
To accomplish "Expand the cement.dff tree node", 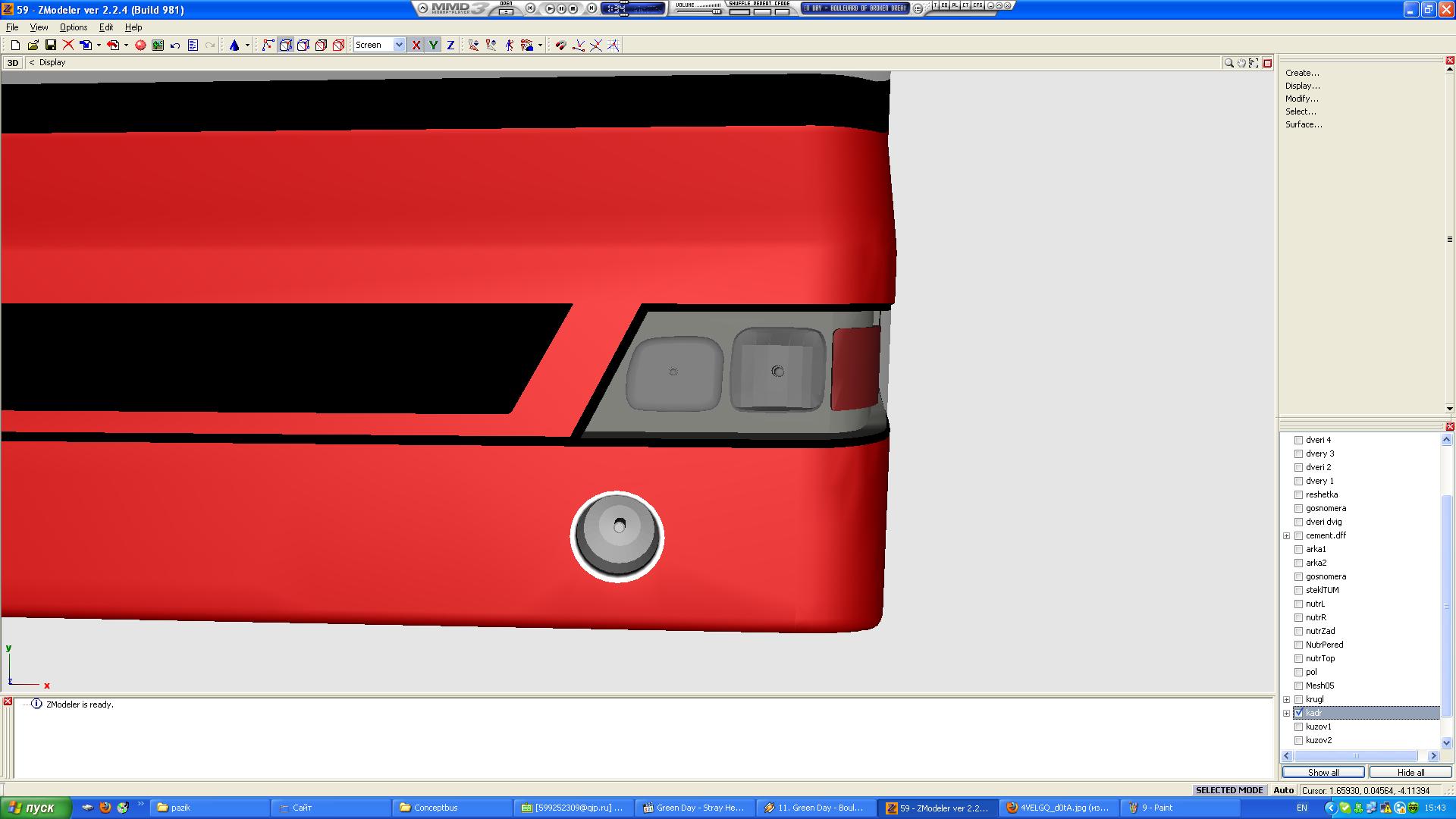I will click(x=1287, y=535).
